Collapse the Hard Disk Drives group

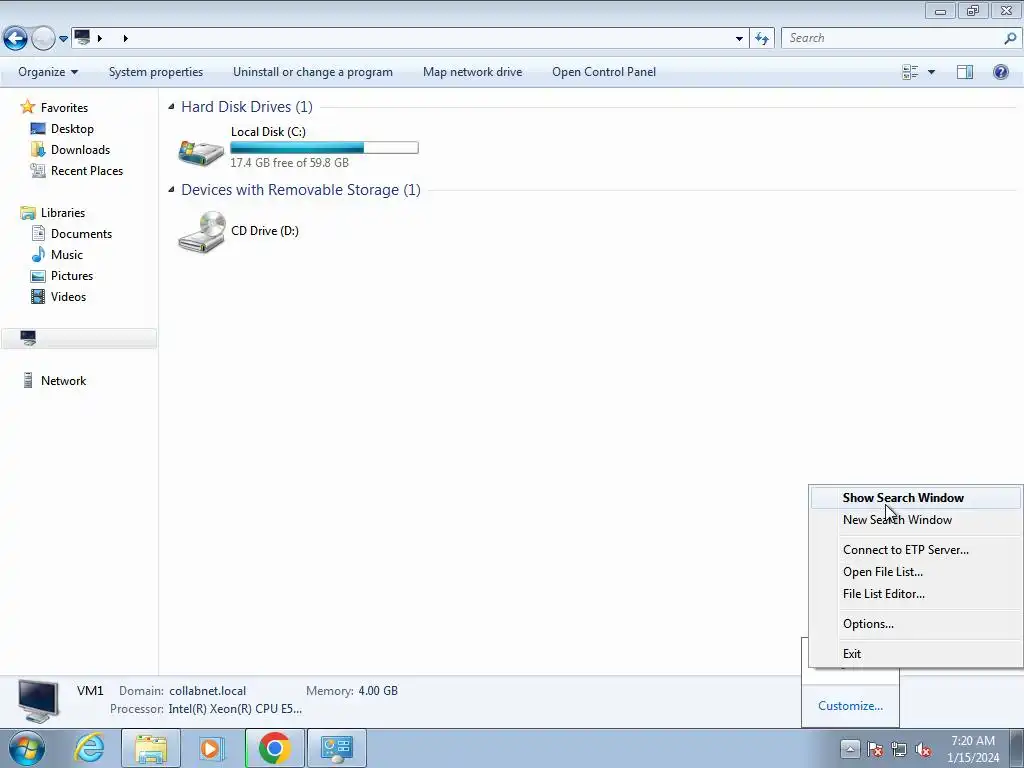click(x=171, y=106)
